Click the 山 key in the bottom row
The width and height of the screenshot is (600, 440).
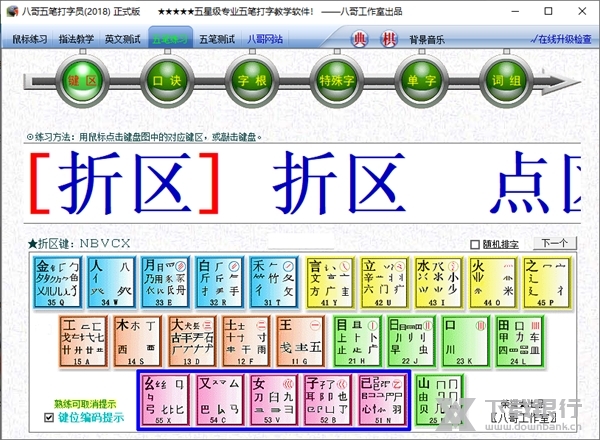point(439,400)
